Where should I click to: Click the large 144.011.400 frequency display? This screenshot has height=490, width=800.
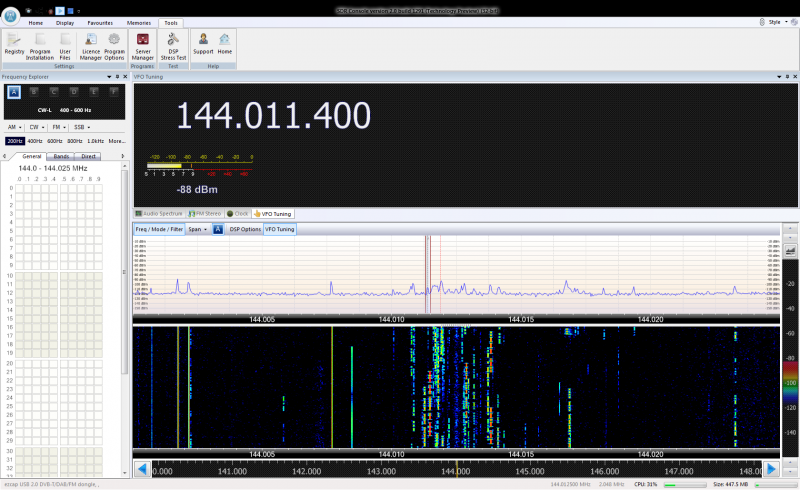click(x=274, y=116)
